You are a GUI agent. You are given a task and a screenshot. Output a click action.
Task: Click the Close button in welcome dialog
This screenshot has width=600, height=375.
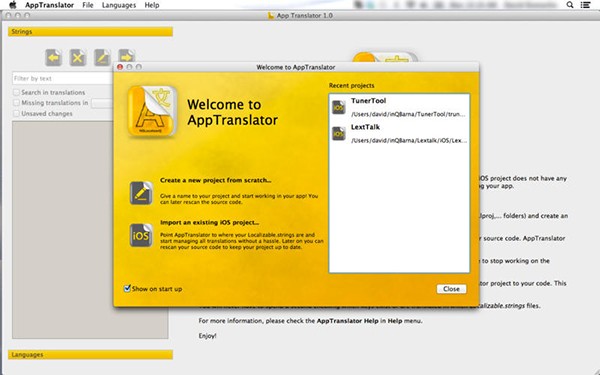pyautogui.click(x=451, y=289)
